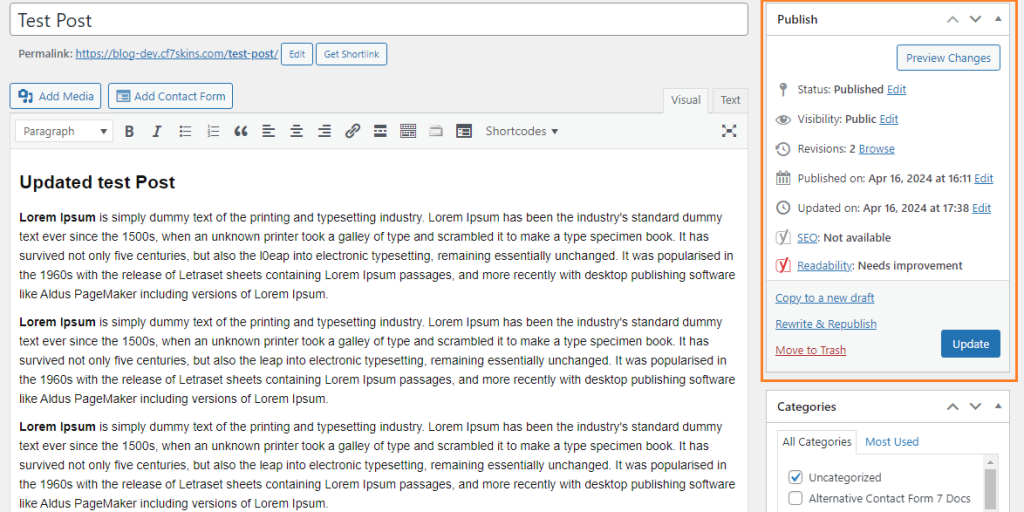Insert the Read More tag

380,131
